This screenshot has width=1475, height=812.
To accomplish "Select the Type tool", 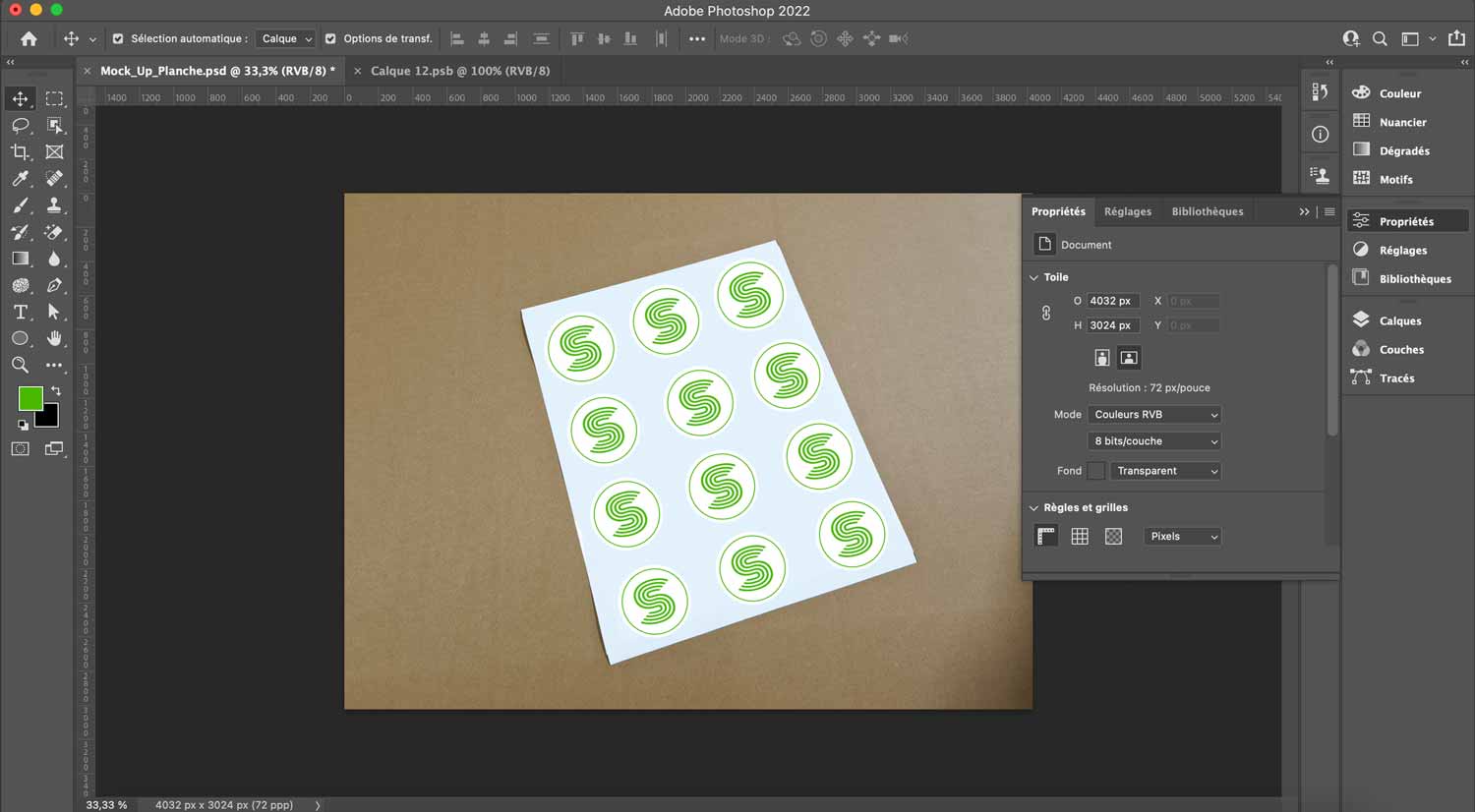I will pyautogui.click(x=20, y=311).
